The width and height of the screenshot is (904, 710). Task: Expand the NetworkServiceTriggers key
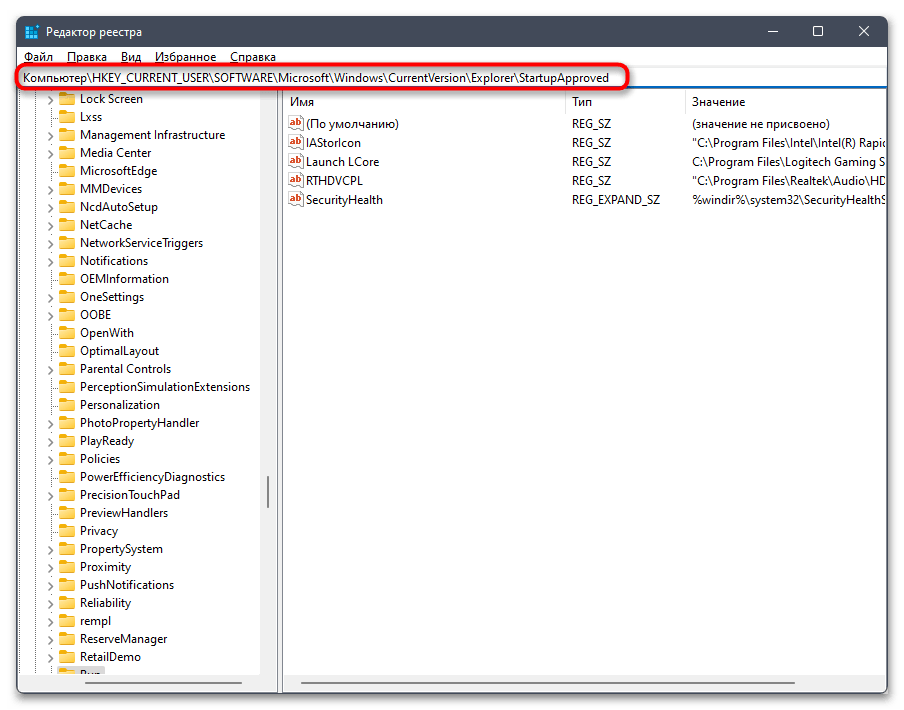50,244
